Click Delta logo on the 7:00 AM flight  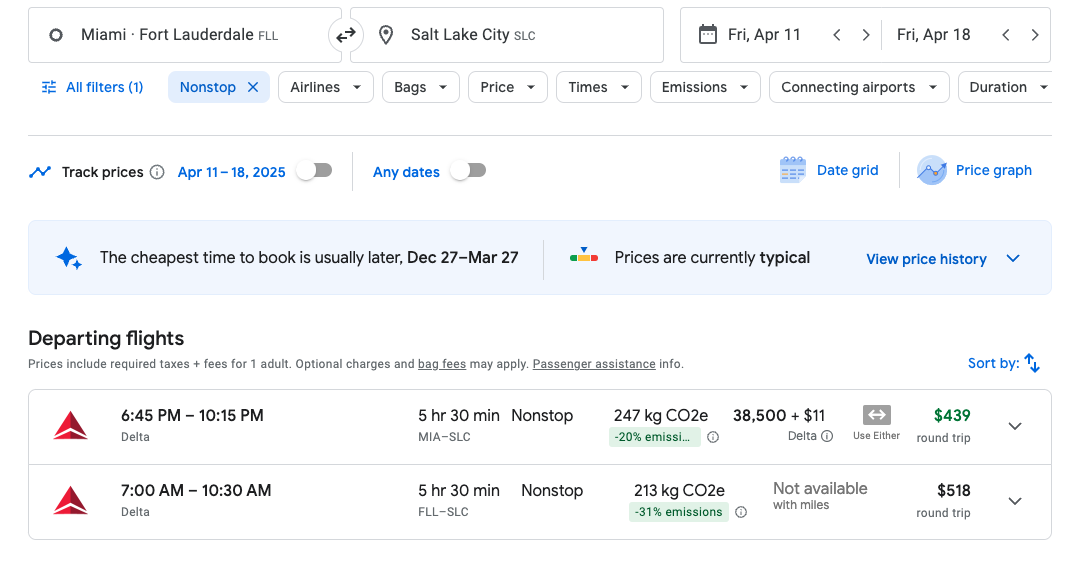pos(70,501)
